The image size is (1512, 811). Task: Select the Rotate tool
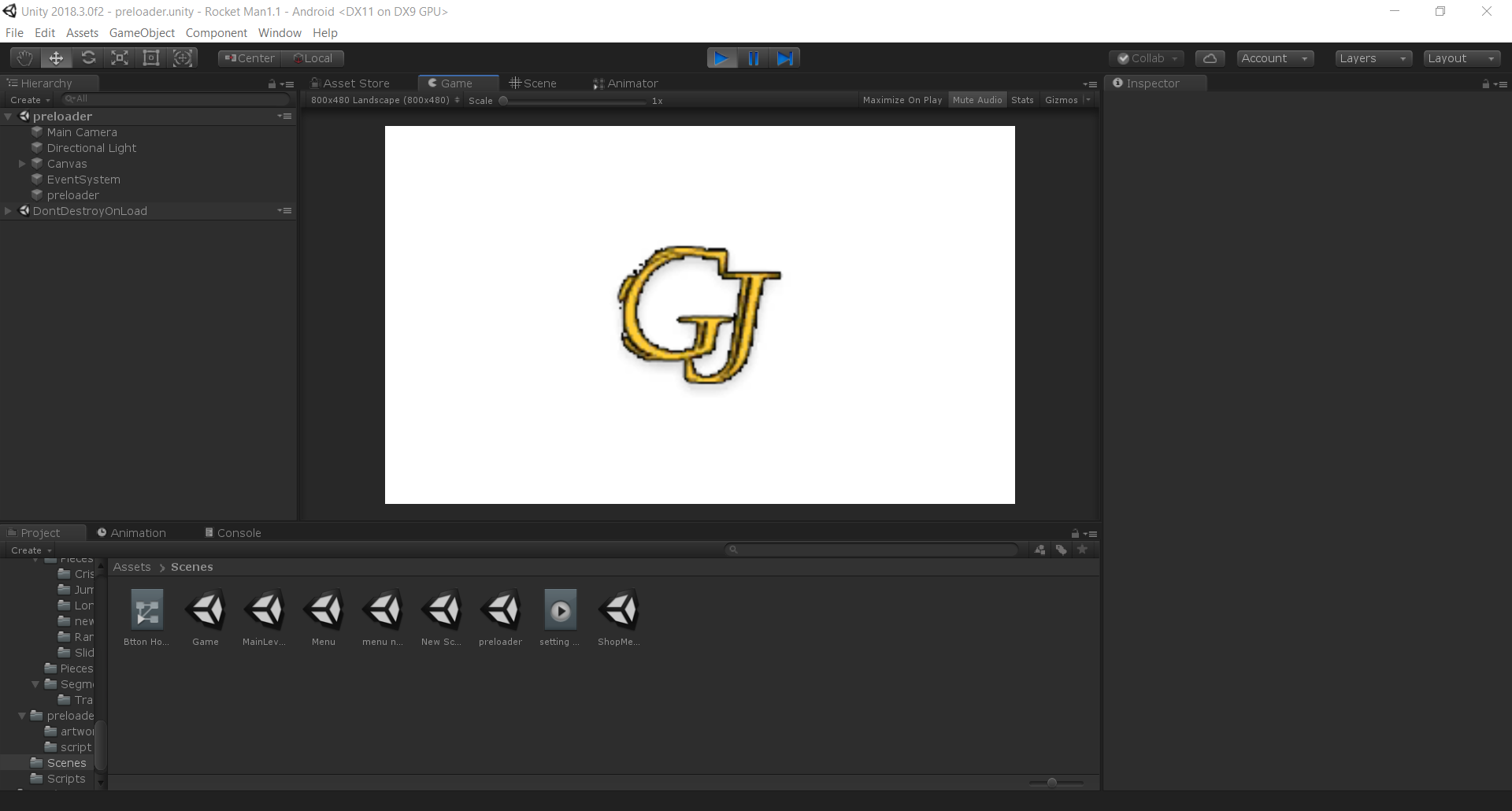pos(88,57)
